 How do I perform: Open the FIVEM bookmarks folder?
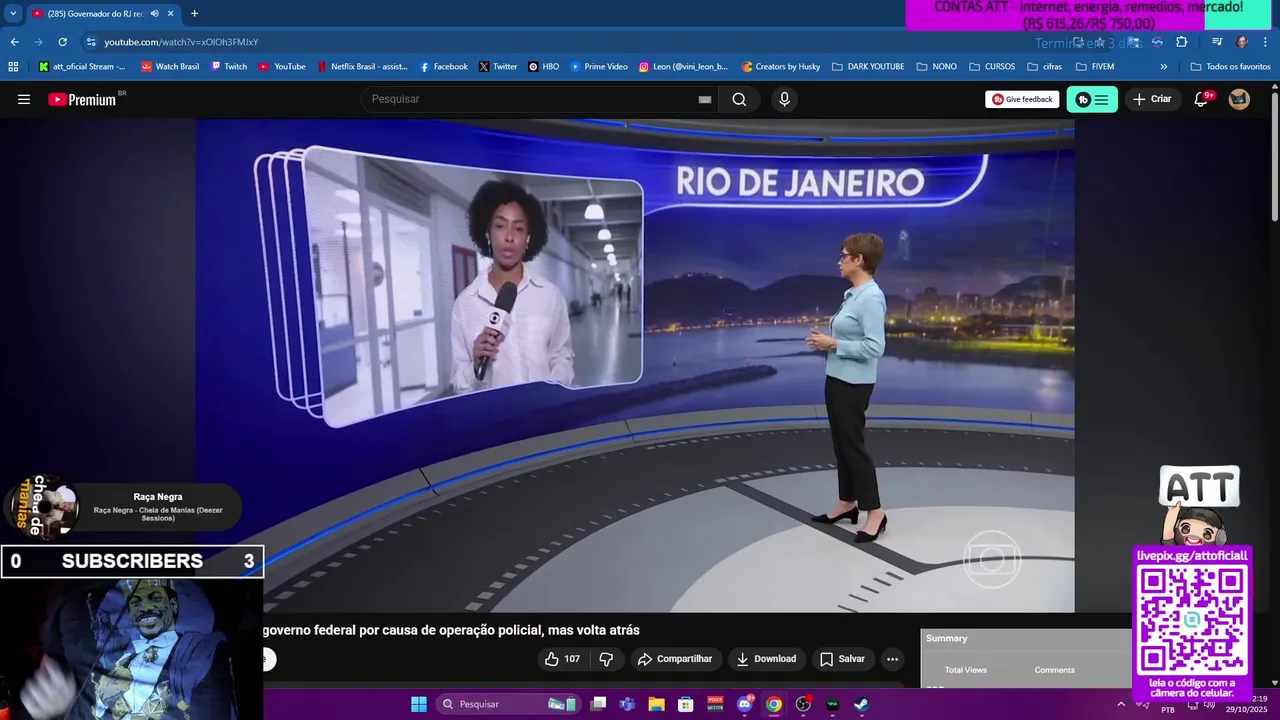coord(1095,67)
